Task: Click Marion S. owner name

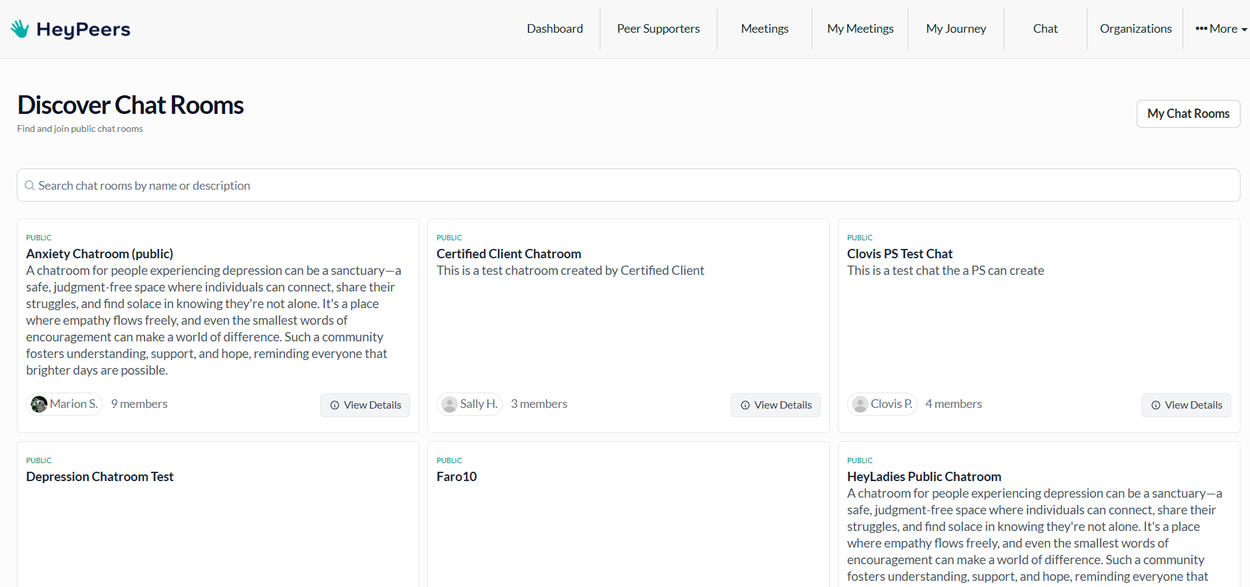Action: pyautogui.click(x=74, y=404)
